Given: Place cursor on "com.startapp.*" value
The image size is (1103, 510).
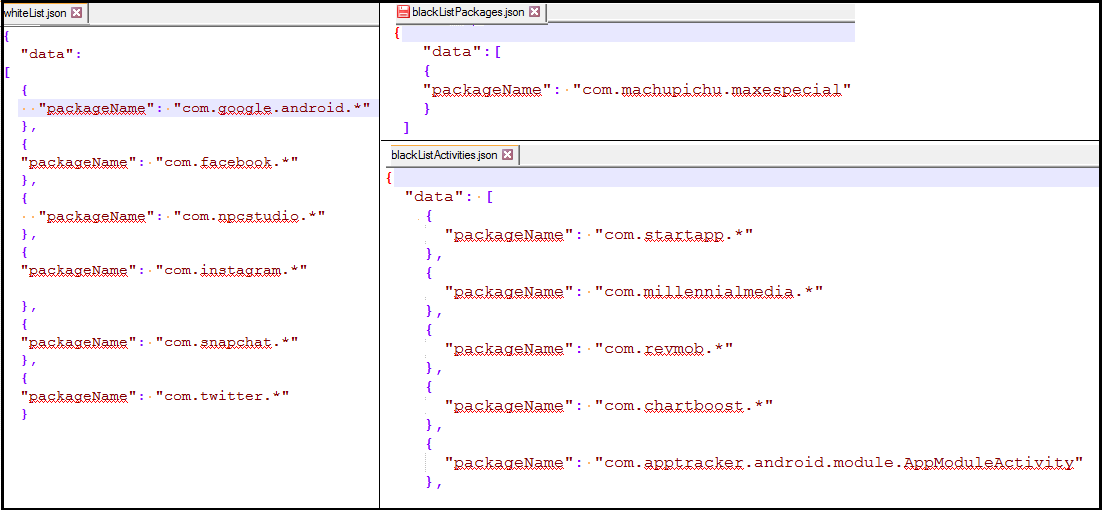Looking at the screenshot, I should tap(673, 235).
